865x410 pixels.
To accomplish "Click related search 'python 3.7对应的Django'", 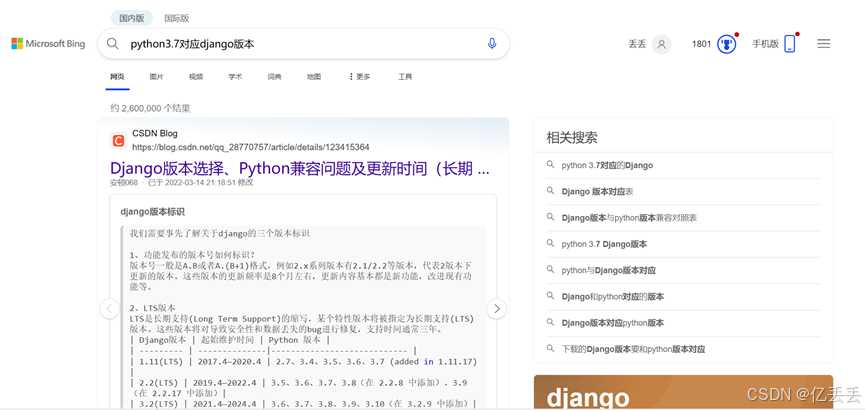I will coord(607,165).
